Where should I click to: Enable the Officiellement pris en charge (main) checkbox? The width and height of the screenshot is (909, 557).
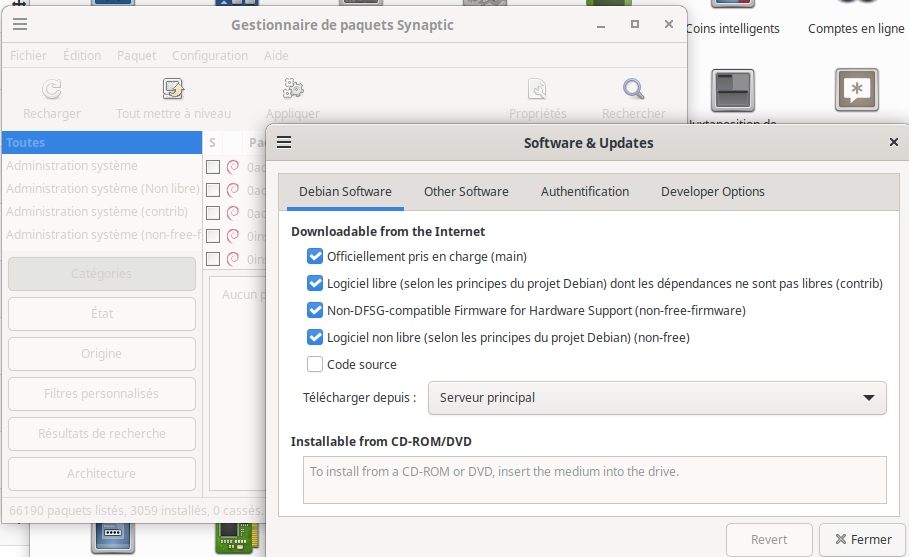315,256
